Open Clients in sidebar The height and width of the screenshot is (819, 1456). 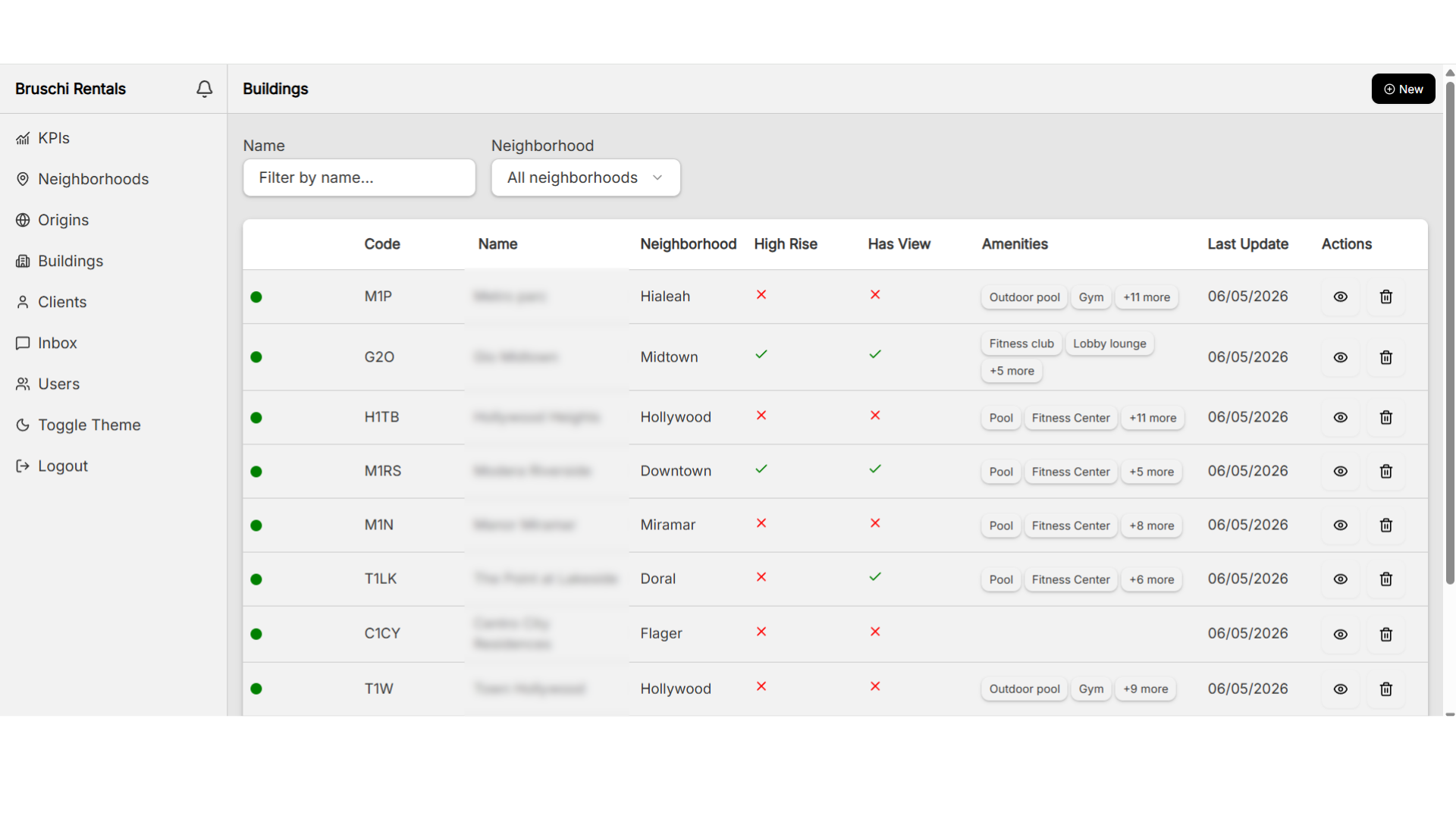click(62, 302)
